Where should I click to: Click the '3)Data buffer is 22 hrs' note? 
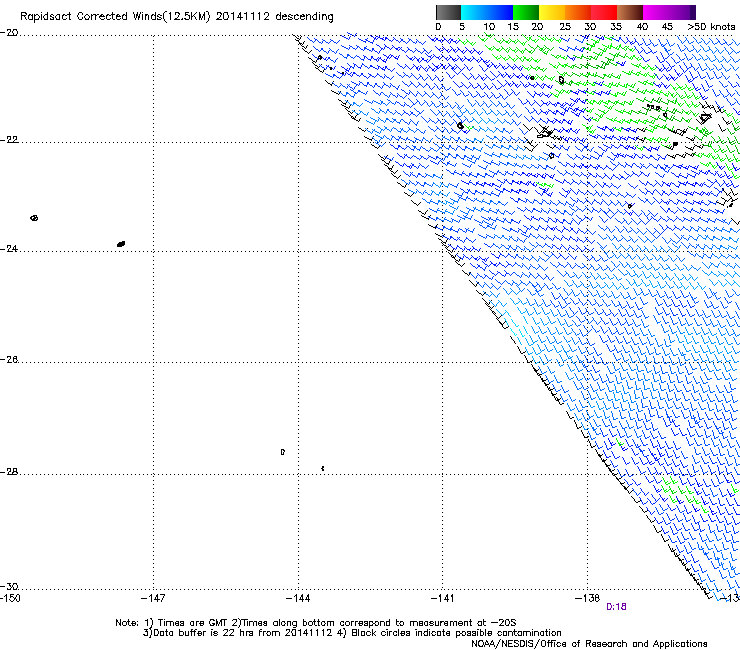tap(237, 633)
